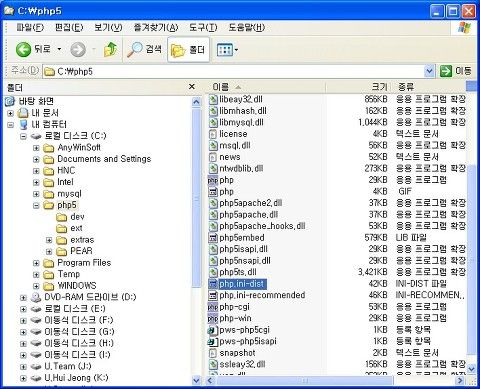Viewport: 480px width, 389px height.
Task: Open the 도구(T) menu
Action: click(203, 27)
